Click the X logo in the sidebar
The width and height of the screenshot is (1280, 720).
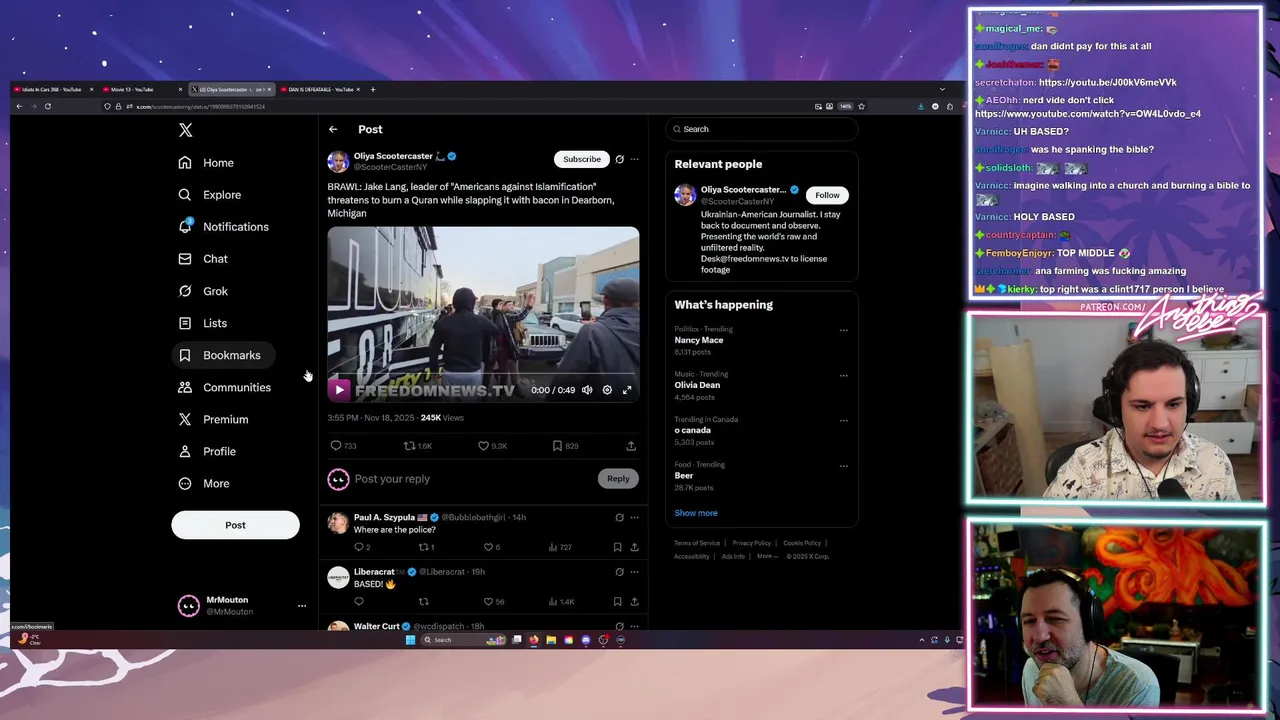(185, 130)
